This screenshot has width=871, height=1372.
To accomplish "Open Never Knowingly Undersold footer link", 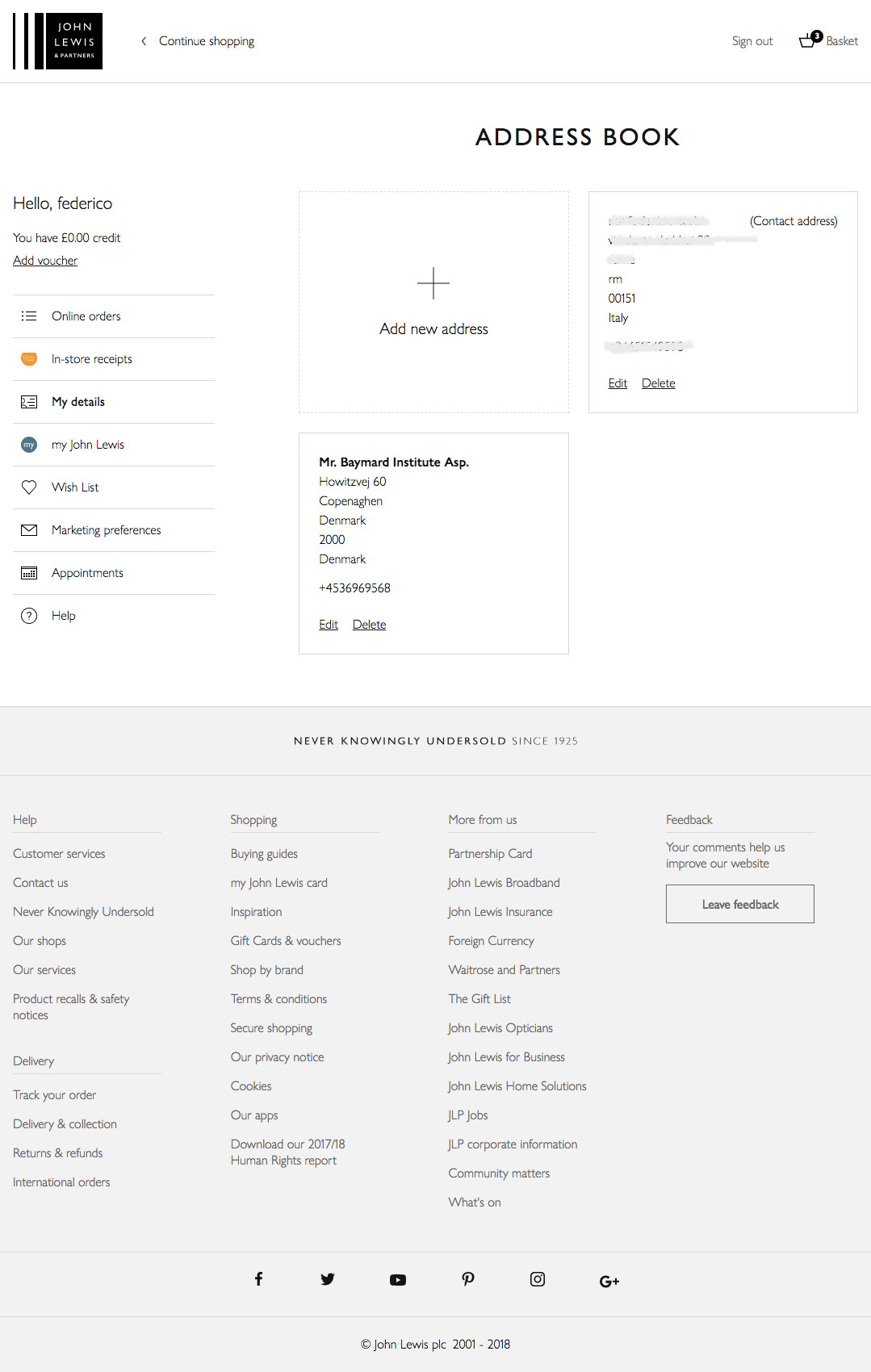I will tap(83, 912).
